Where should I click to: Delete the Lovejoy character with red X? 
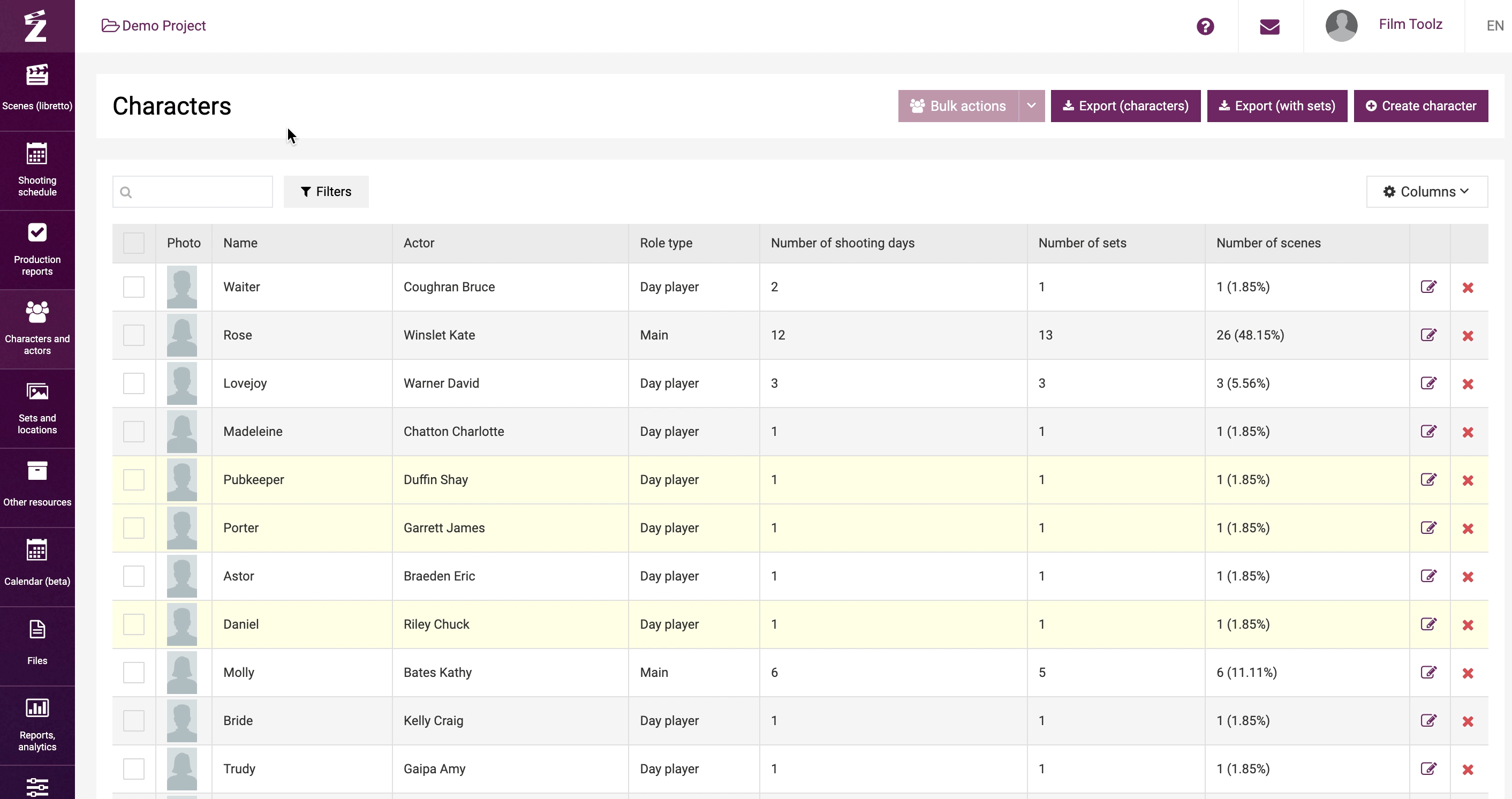click(1468, 384)
